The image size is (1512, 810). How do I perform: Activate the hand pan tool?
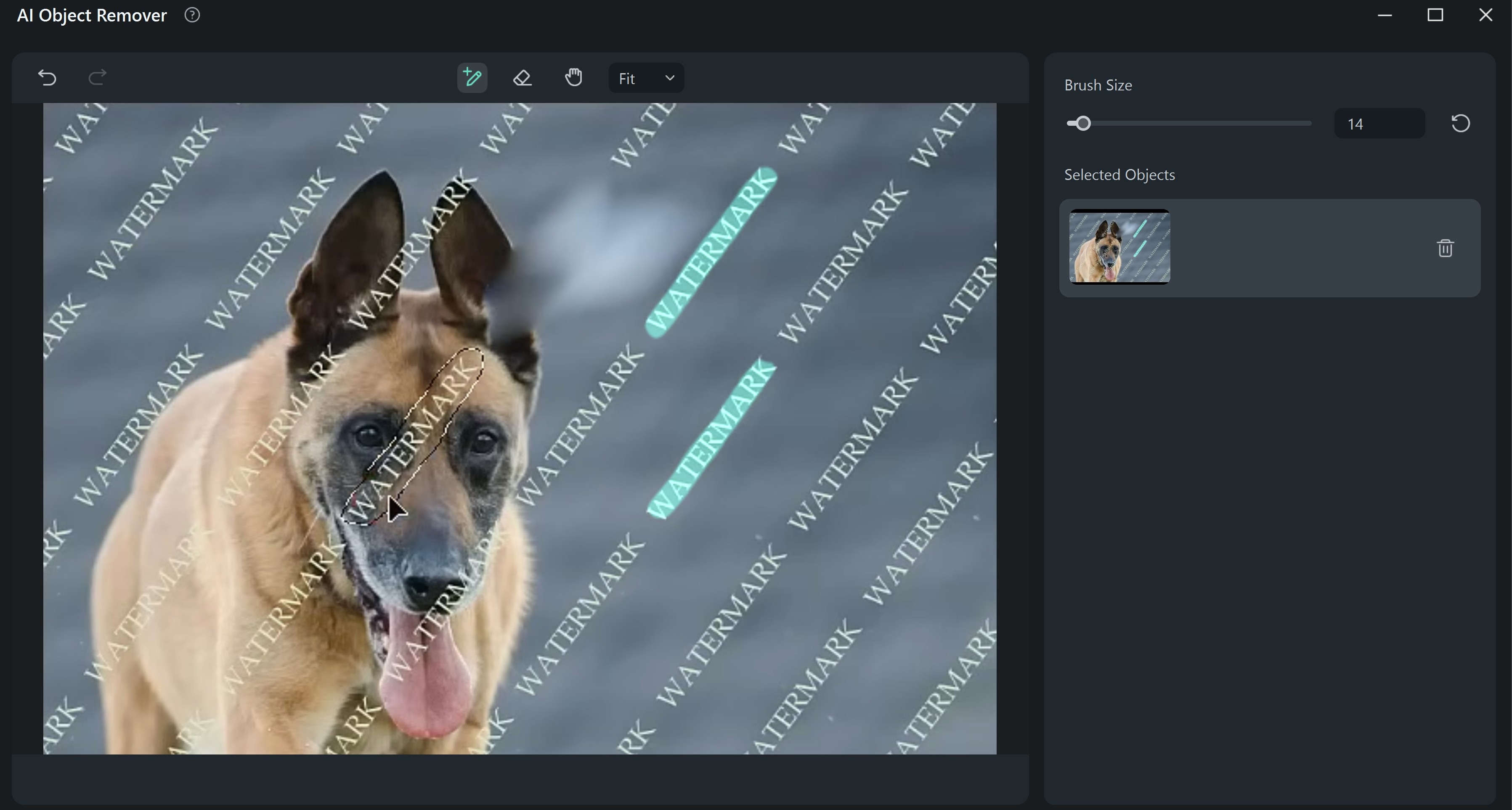coord(573,77)
